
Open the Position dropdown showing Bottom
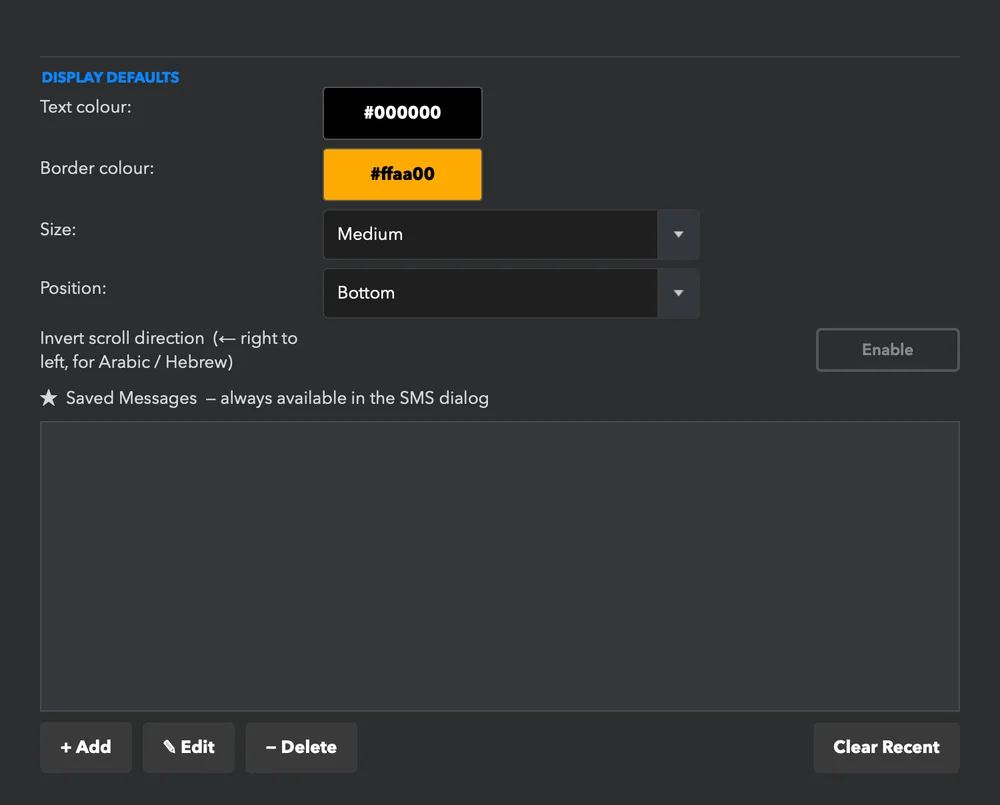pyautogui.click(x=511, y=293)
